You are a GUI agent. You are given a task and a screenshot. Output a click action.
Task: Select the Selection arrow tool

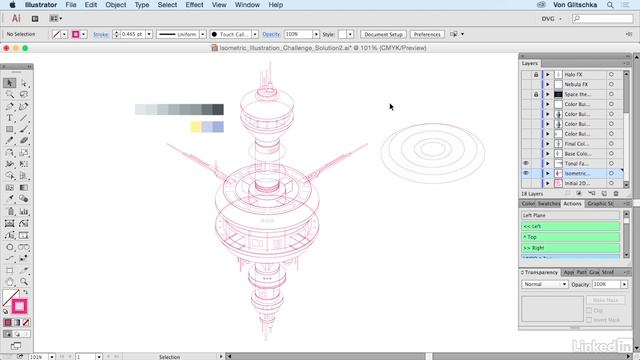[9, 83]
